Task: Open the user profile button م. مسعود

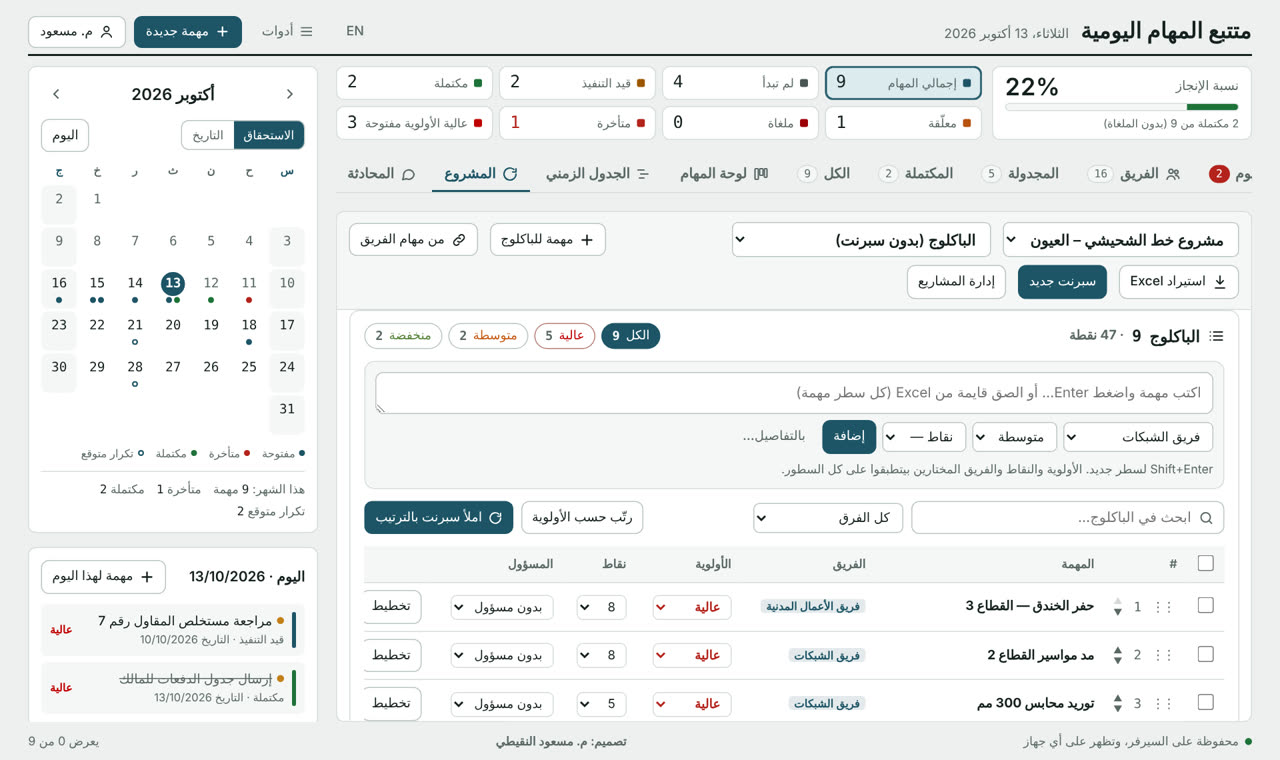Action: point(77,32)
